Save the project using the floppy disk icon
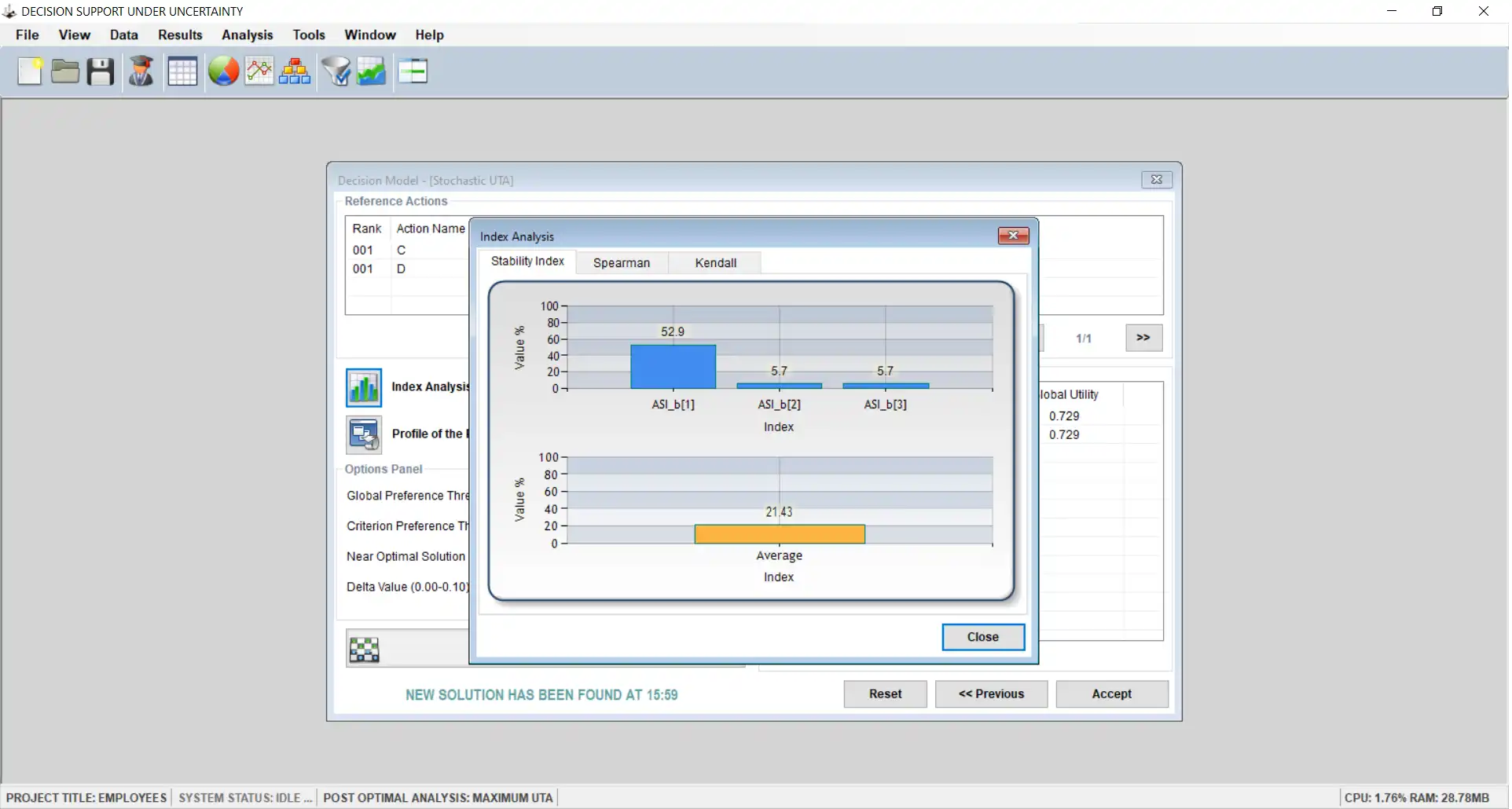The width and height of the screenshot is (1512, 809). click(101, 71)
